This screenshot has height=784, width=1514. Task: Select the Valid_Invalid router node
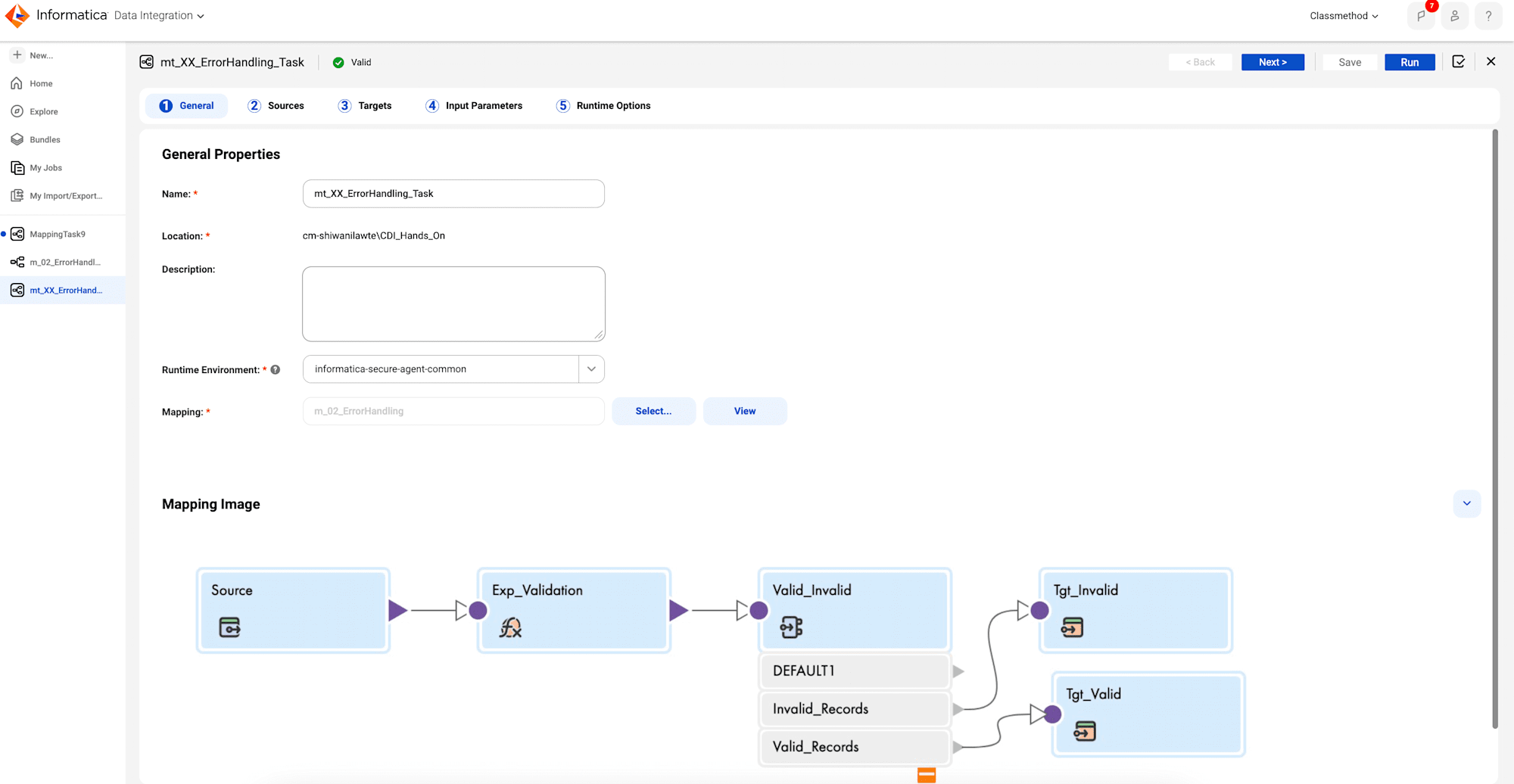(x=855, y=610)
